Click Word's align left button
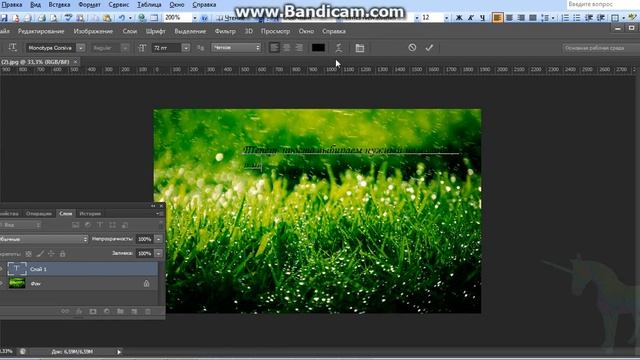The image size is (640, 360). [498, 18]
